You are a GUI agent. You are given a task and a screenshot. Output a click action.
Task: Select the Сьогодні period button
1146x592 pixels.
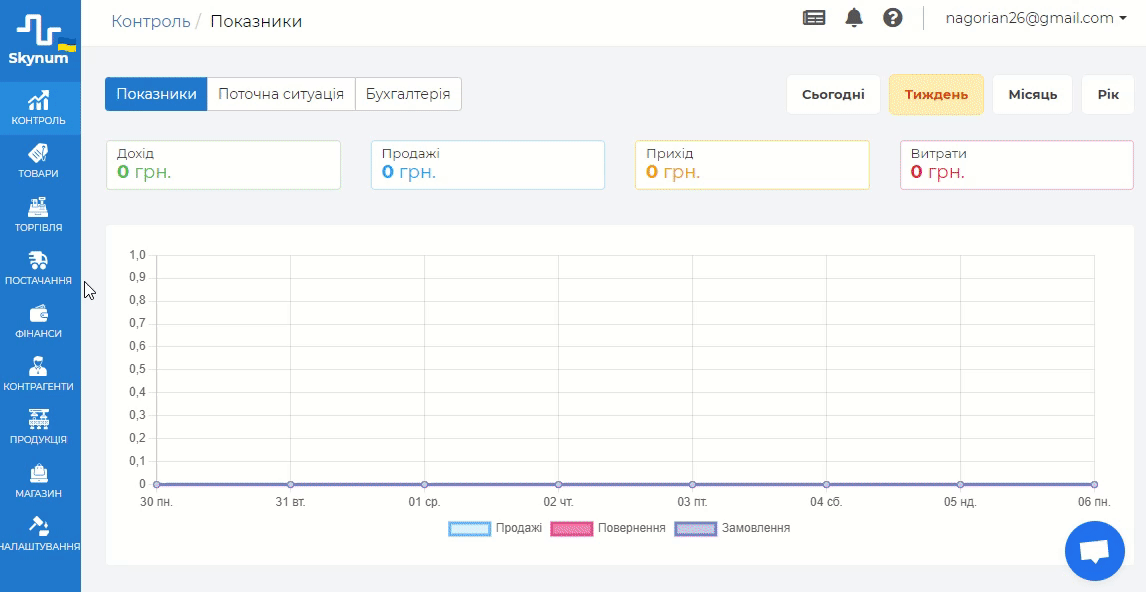click(833, 95)
